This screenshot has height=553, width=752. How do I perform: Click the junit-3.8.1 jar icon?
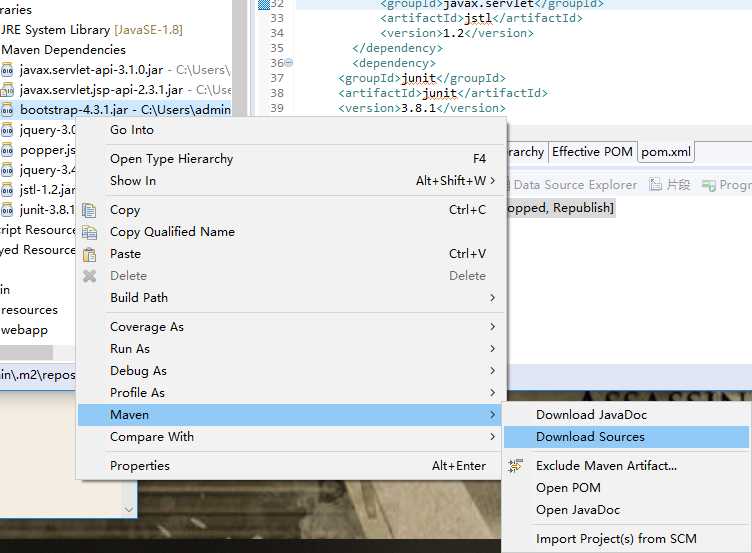(7, 210)
